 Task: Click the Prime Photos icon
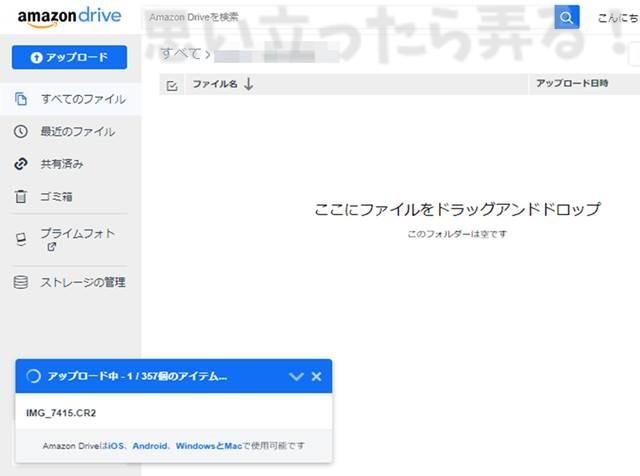tap(21, 239)
